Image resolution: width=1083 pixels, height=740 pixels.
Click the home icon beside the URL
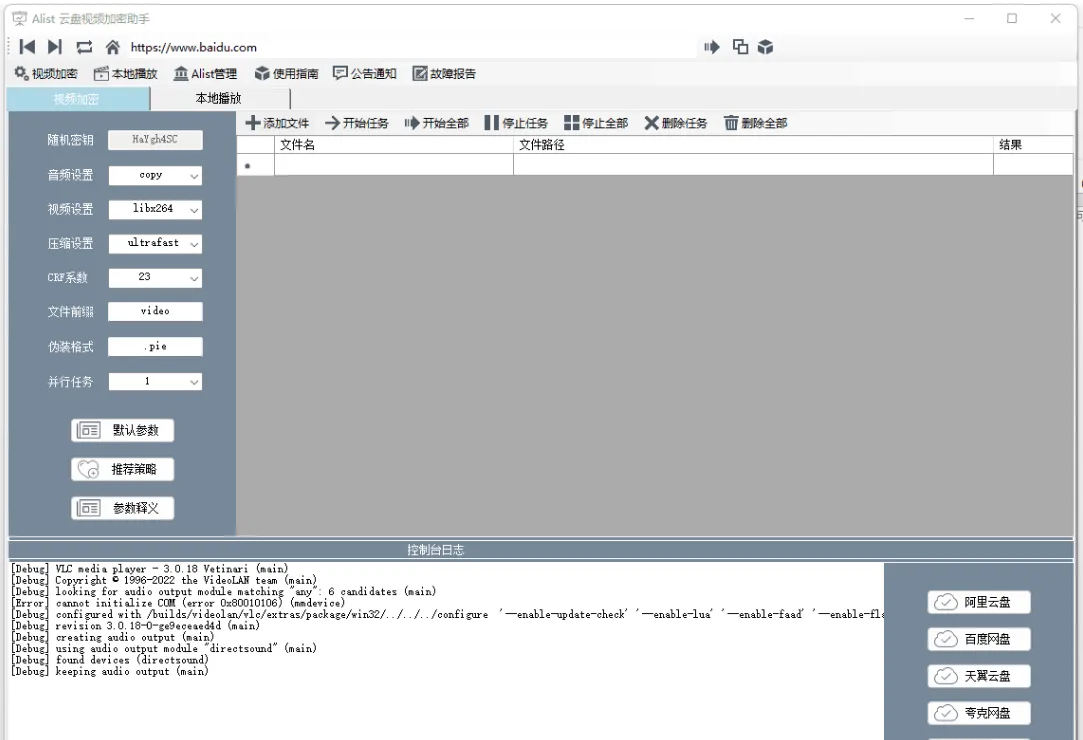pyautogui.click(x=113, y=47)
